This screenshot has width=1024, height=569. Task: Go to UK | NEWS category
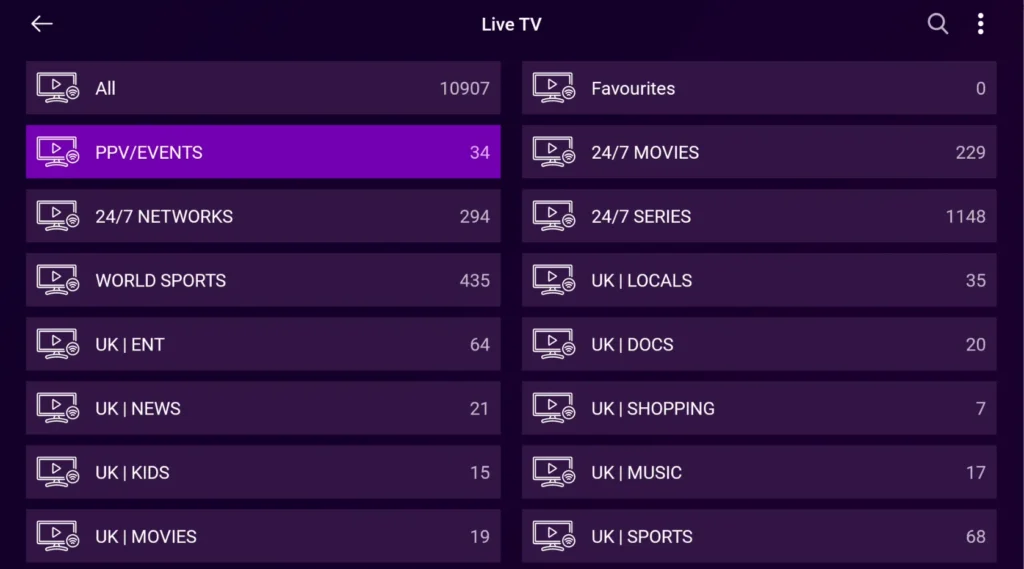point(263,408)
